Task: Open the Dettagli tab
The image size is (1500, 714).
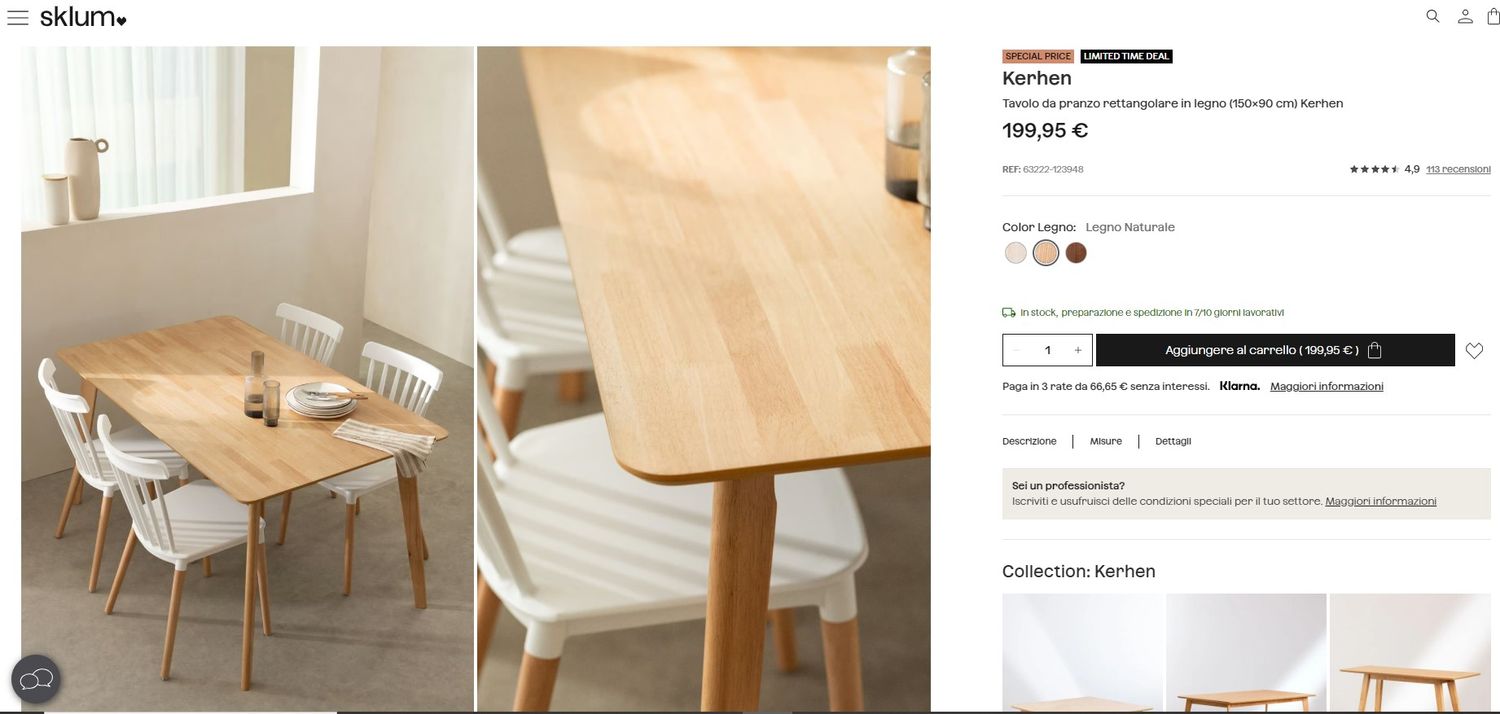Action: [x=1173, y=441]
